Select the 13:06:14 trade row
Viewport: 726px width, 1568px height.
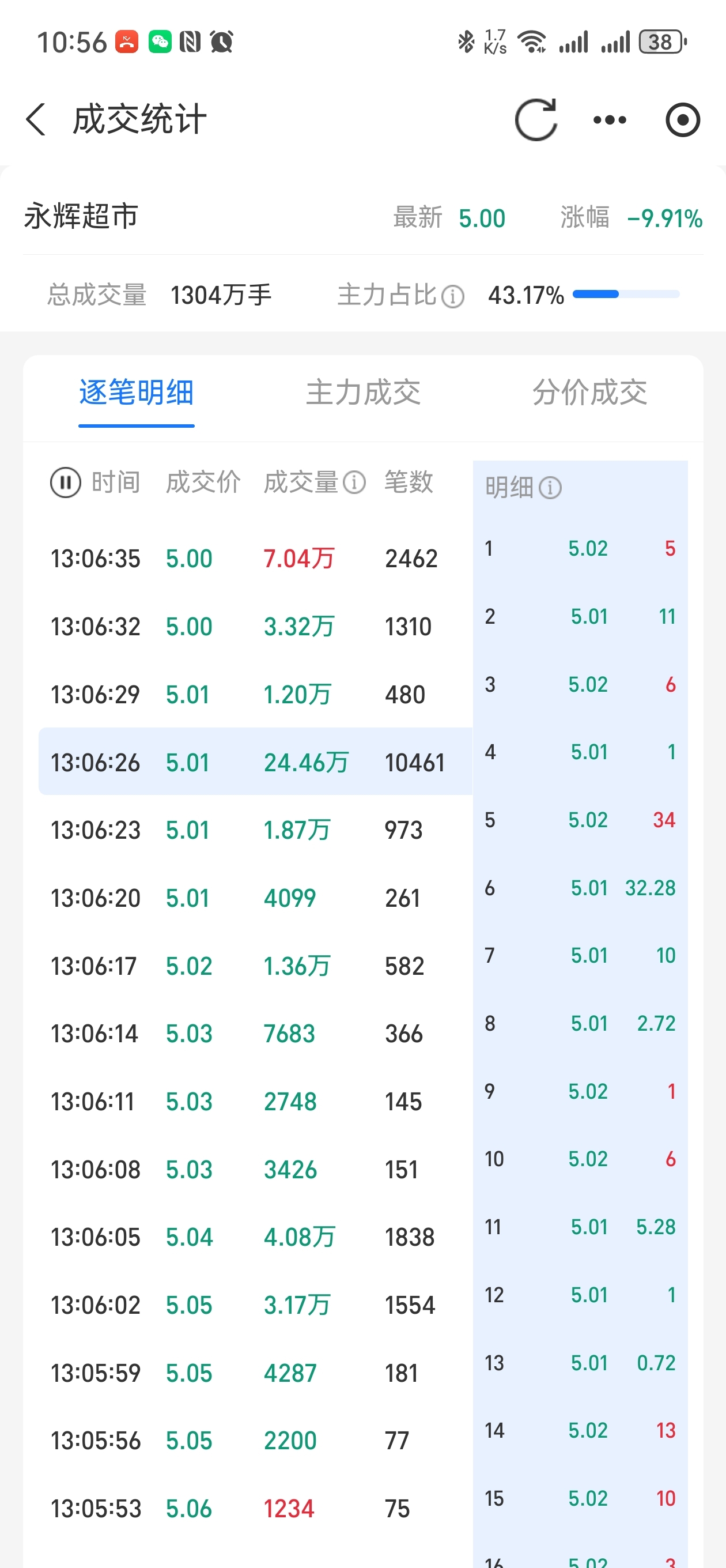pyautogui.click(x=255, y=1034)
